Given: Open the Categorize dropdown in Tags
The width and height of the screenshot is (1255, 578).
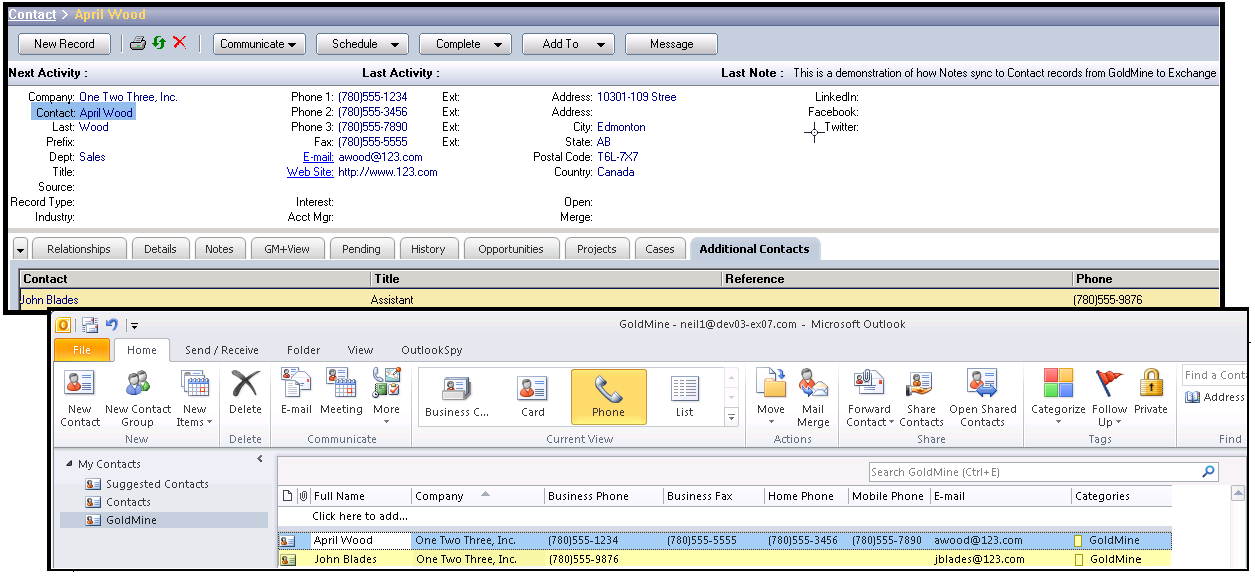Looking at the screenshot, I should click(1058, 399).
